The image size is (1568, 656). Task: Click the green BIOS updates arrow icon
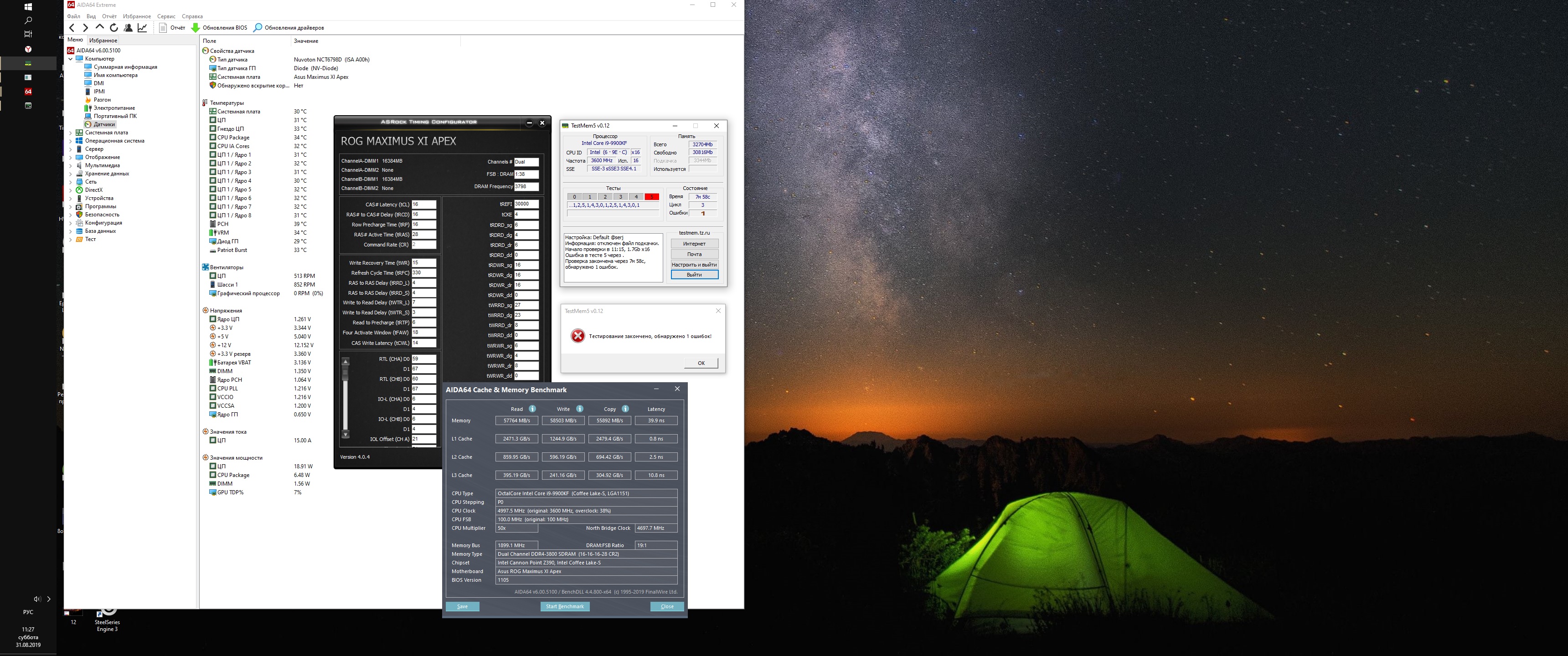coord(196,27)
